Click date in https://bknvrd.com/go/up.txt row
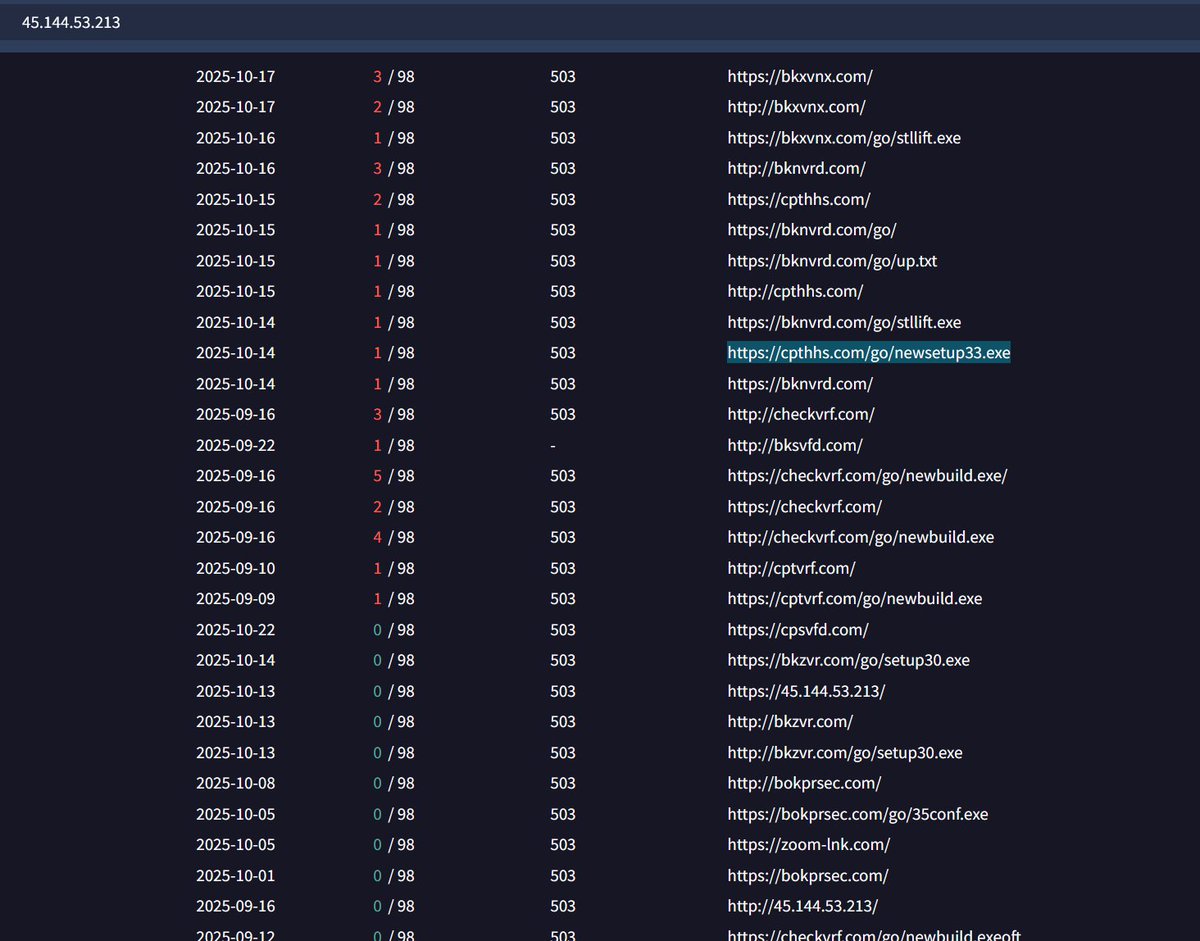 tap(236, 261)
